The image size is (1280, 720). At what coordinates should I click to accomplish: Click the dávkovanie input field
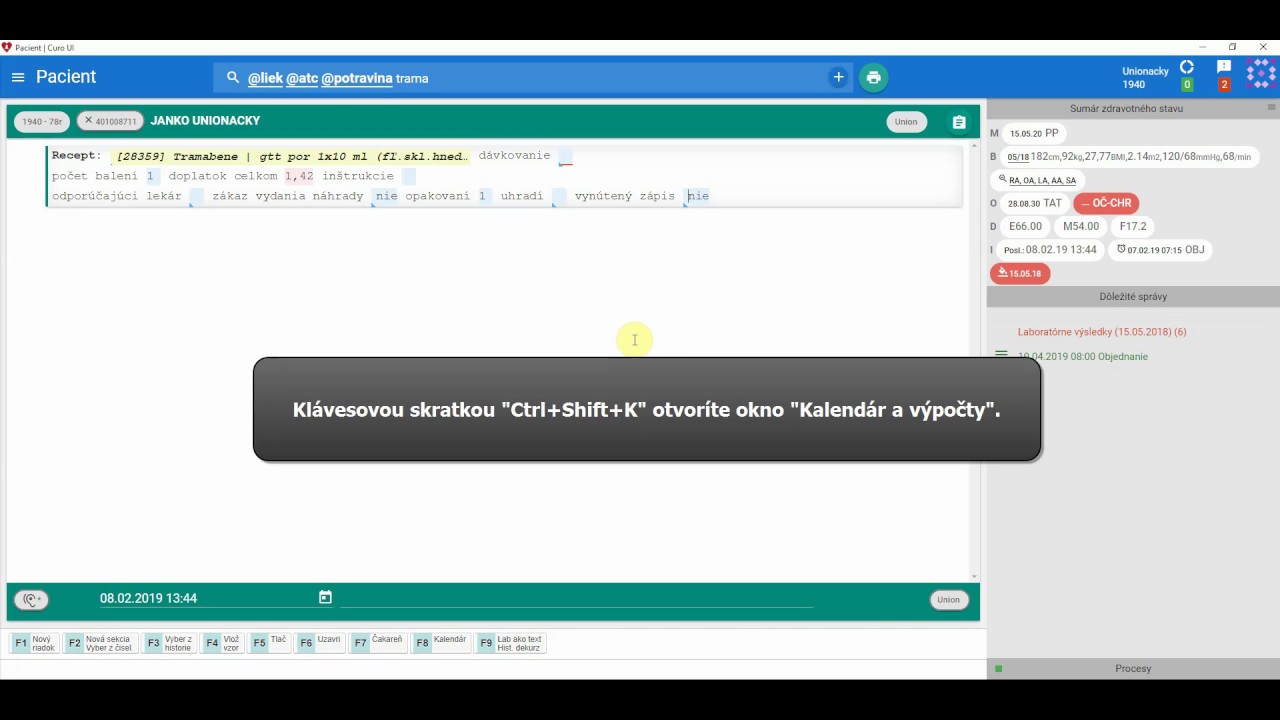pos(565,156)
